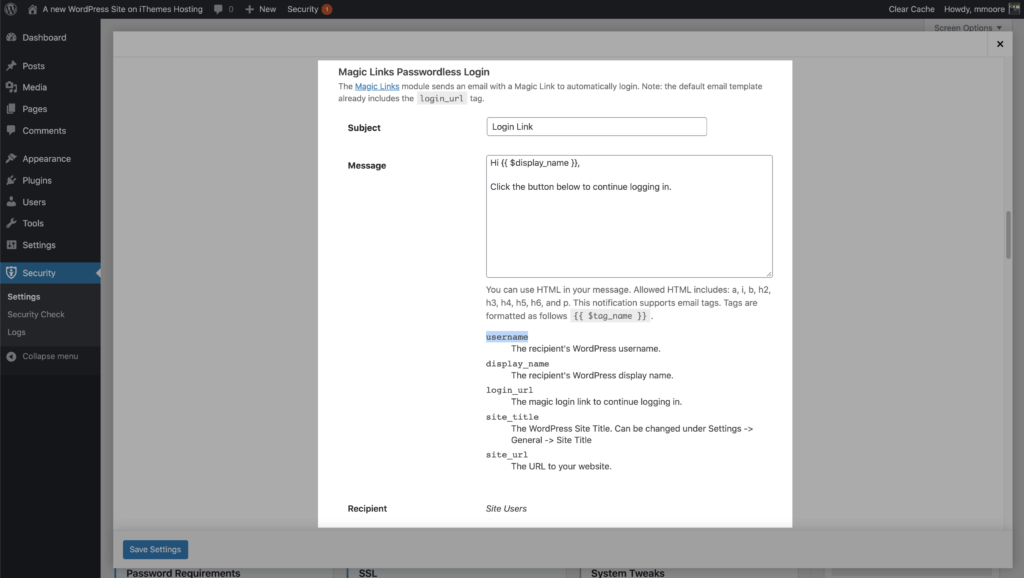Follow the Magic Links hyperlink
The height and width of the screenshot is (578, 1024).
click(377, 86)
